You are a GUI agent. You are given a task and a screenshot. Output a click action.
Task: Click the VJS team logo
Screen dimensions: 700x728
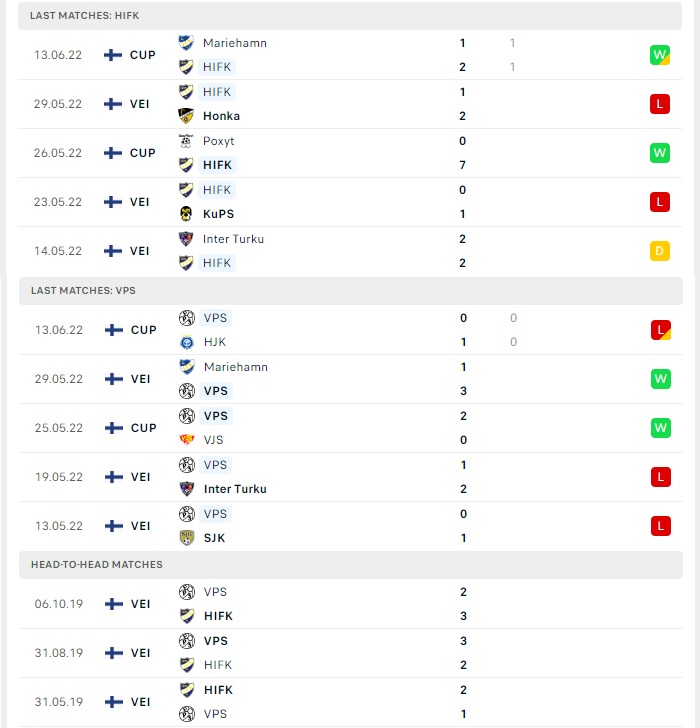(x=187, y=440)
